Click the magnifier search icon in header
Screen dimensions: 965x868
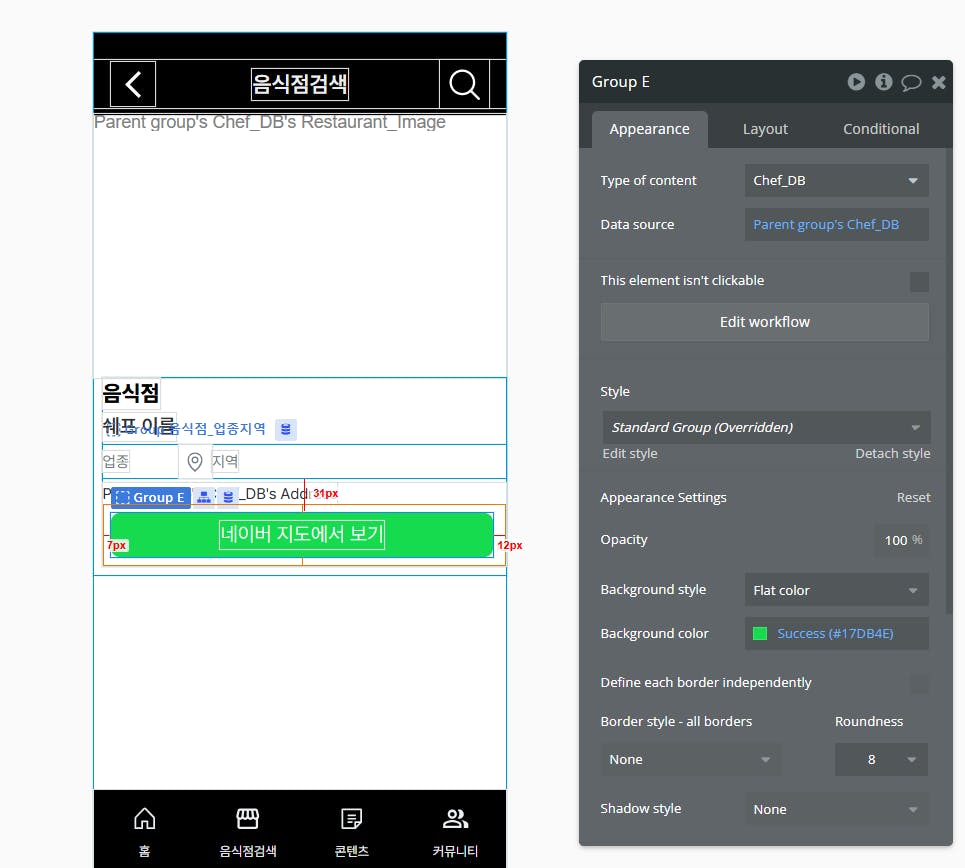coord(464,84)
